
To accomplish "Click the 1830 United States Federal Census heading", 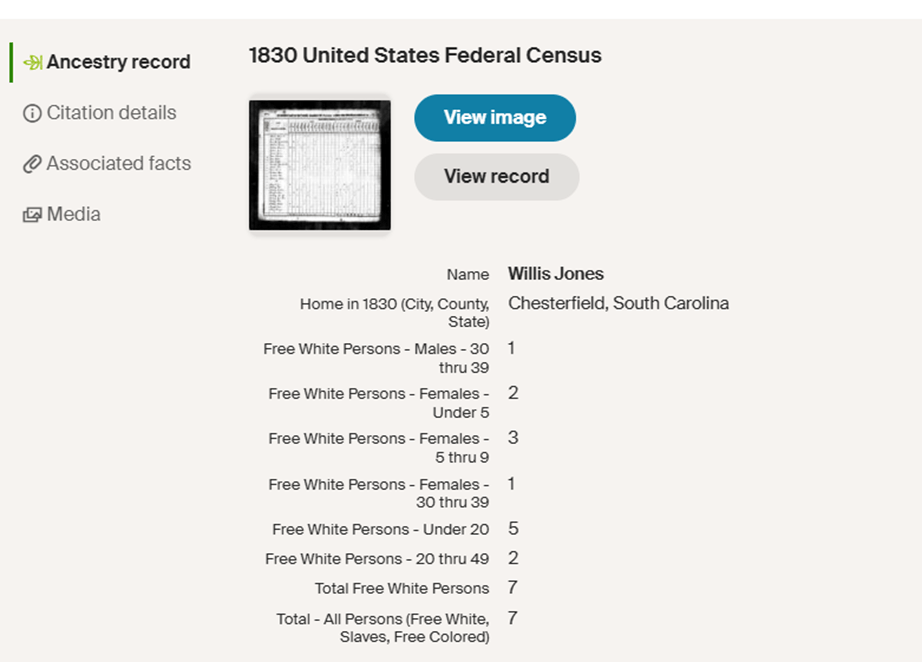I will tap(425, 56).
